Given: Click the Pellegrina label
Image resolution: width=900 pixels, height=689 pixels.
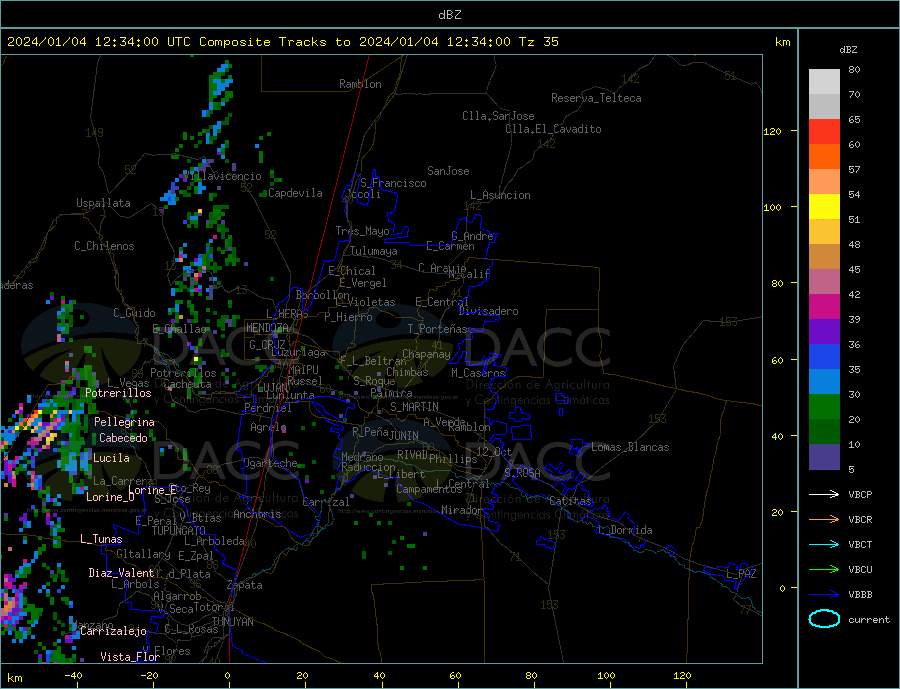Looking at the screenshot, I should click(x=125, y=423).
